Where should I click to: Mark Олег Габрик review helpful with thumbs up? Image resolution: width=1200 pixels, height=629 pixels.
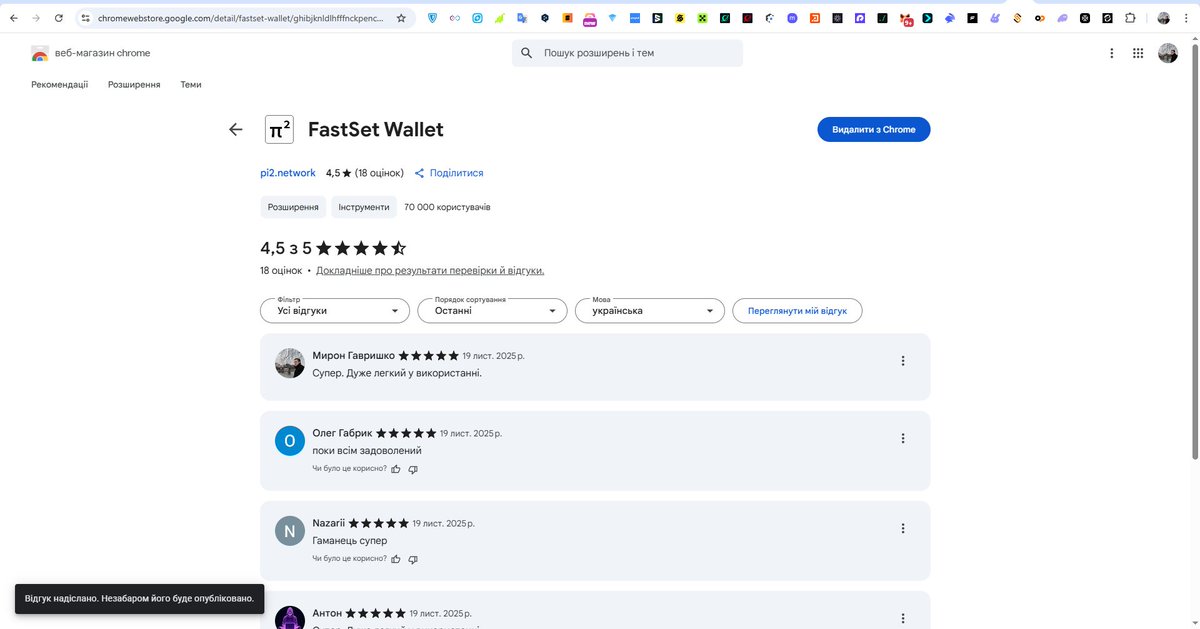point(397,468)
